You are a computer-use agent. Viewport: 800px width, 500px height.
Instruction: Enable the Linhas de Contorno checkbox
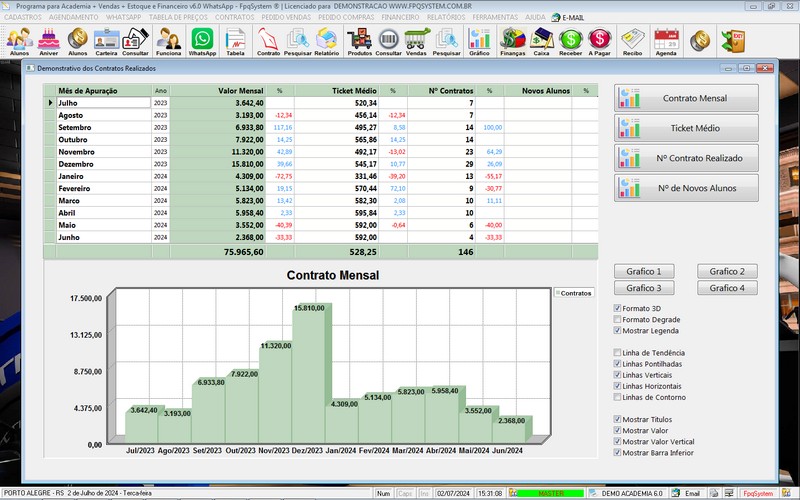pyautogui.click(x=617, y=397)
